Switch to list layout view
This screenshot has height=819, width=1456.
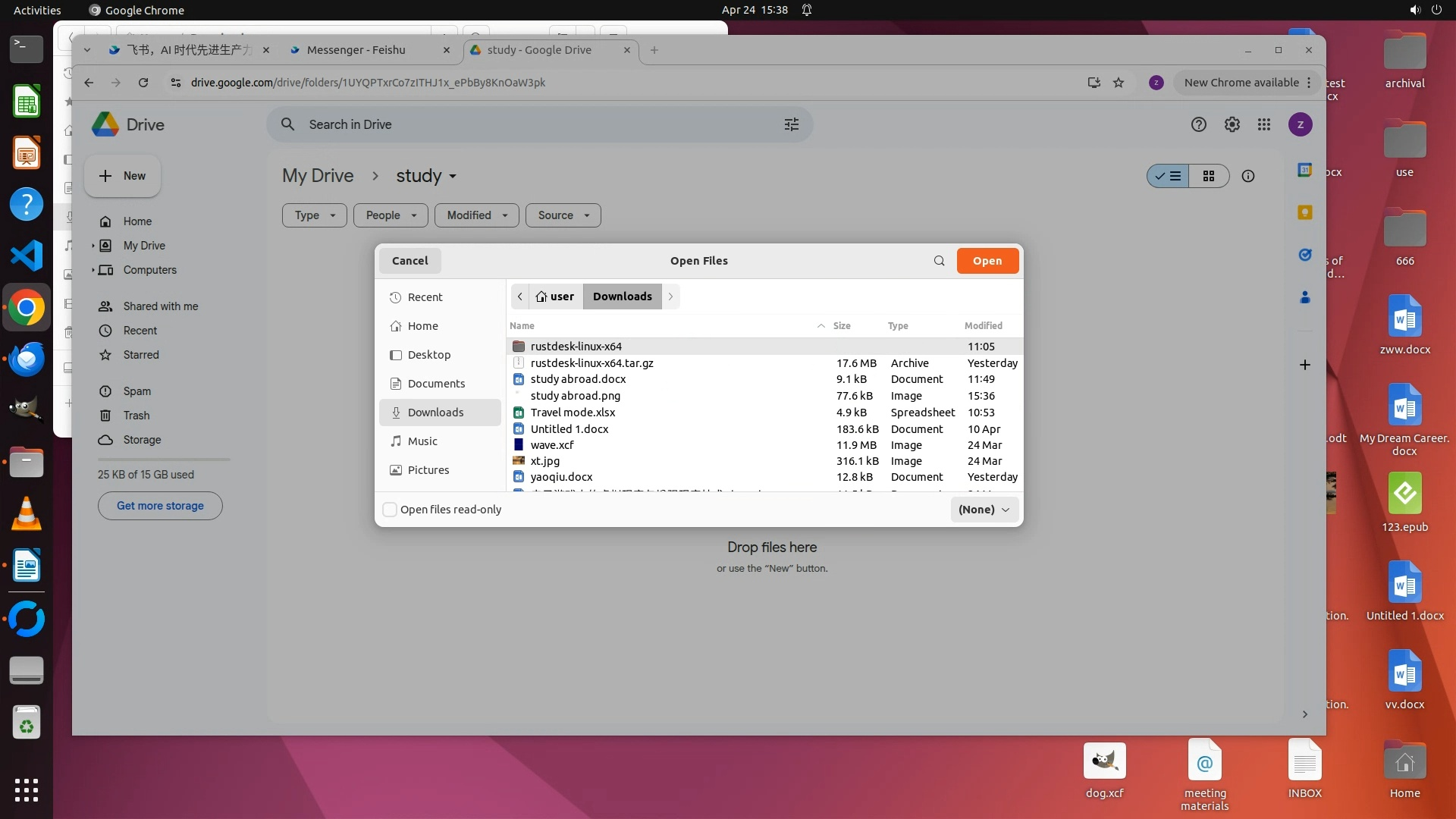pyautogui.click(x=1168, y=176)
